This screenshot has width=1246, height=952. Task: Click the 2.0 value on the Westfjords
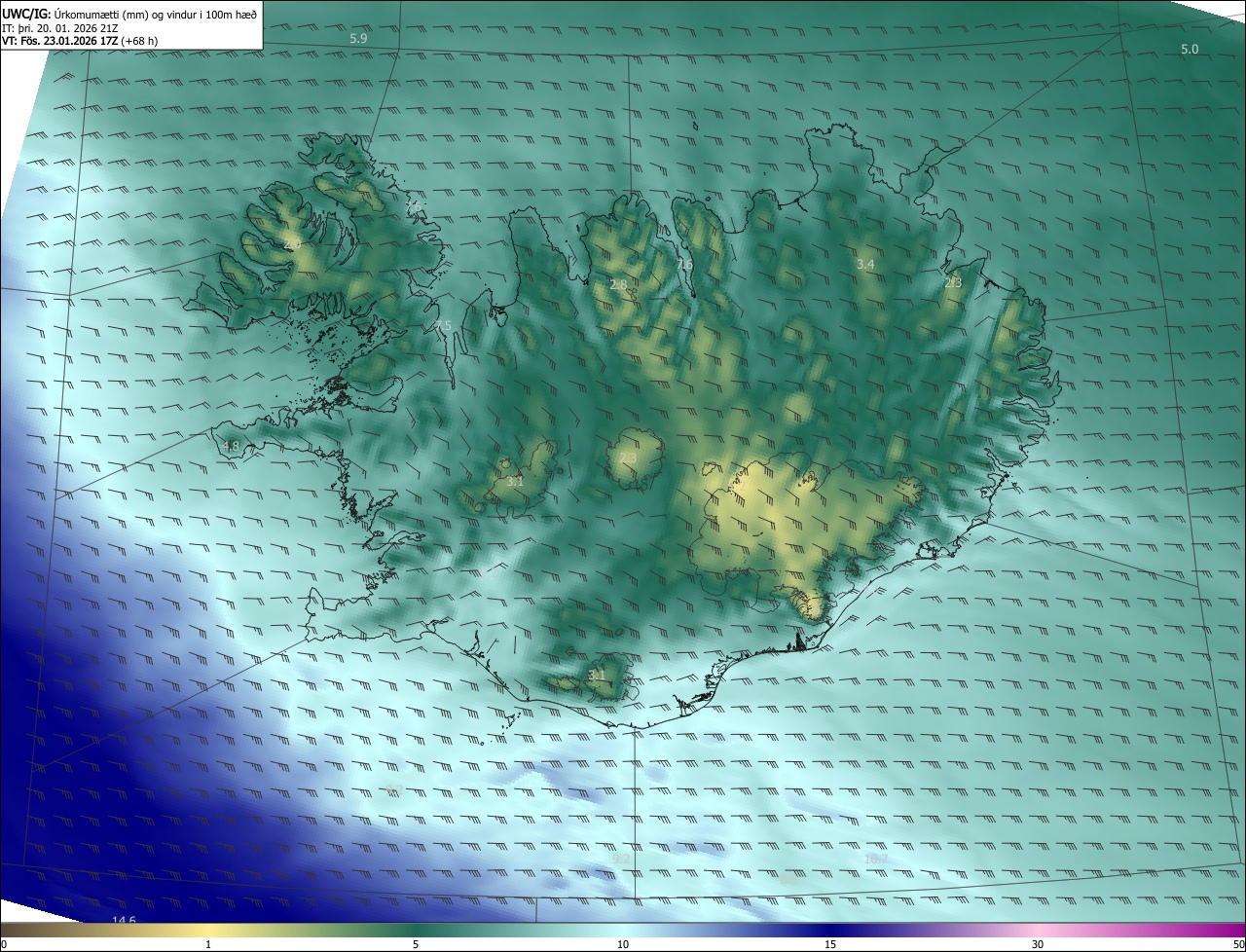pos(293,244)
